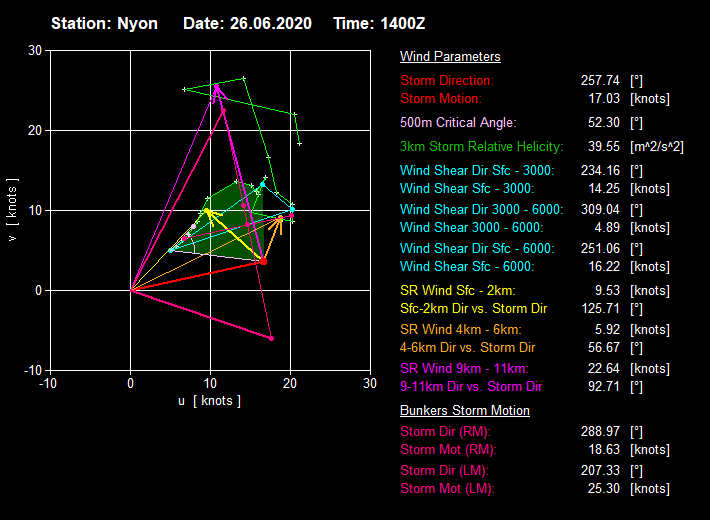Click the magenta arrowhead at plot top

(x=216, y=88)
